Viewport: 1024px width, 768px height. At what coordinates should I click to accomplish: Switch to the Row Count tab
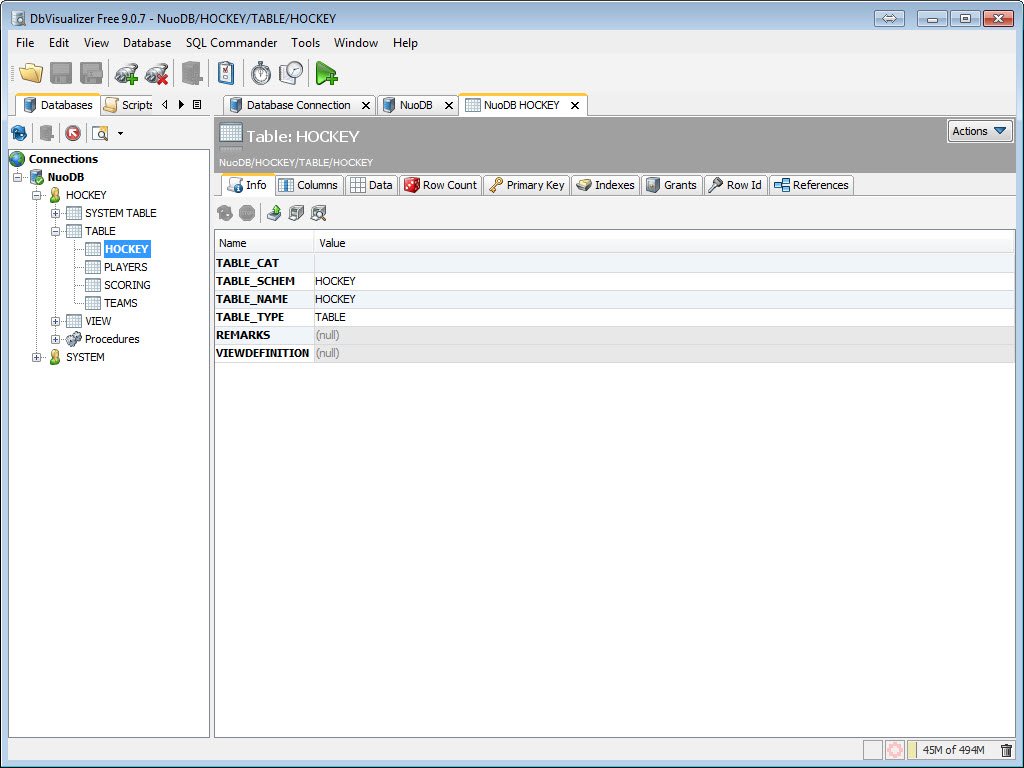[x=440, y=185]
